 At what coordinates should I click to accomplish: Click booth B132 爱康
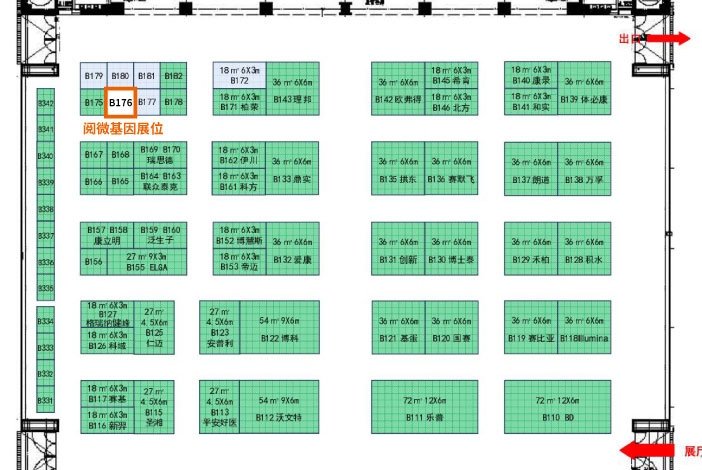pos(292,248)
